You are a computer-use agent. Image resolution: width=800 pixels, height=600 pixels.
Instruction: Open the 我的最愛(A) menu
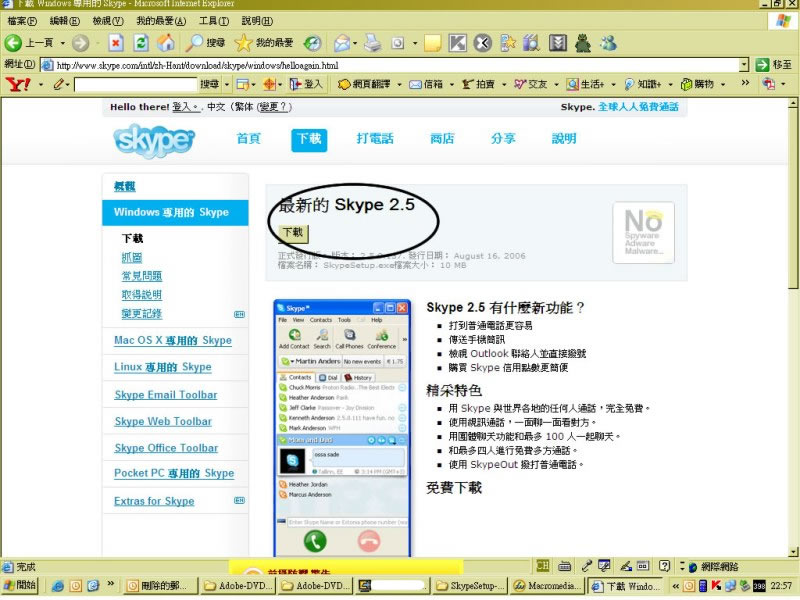tap(161, 21)
